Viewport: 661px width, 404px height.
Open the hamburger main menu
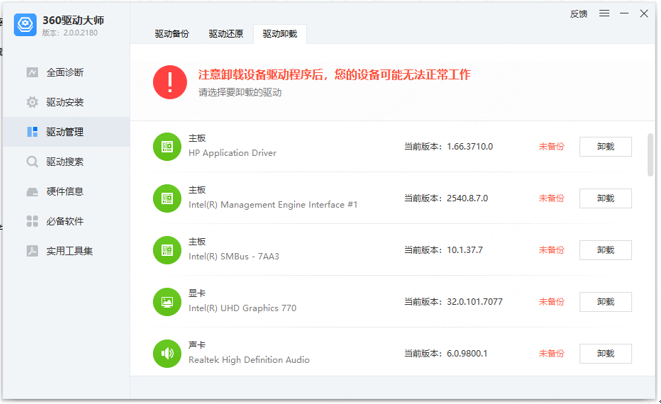(604, 13)
